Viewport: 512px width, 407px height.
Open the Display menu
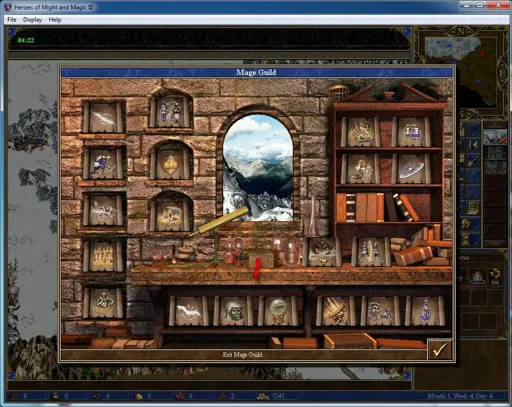click(x=32, y=20)
